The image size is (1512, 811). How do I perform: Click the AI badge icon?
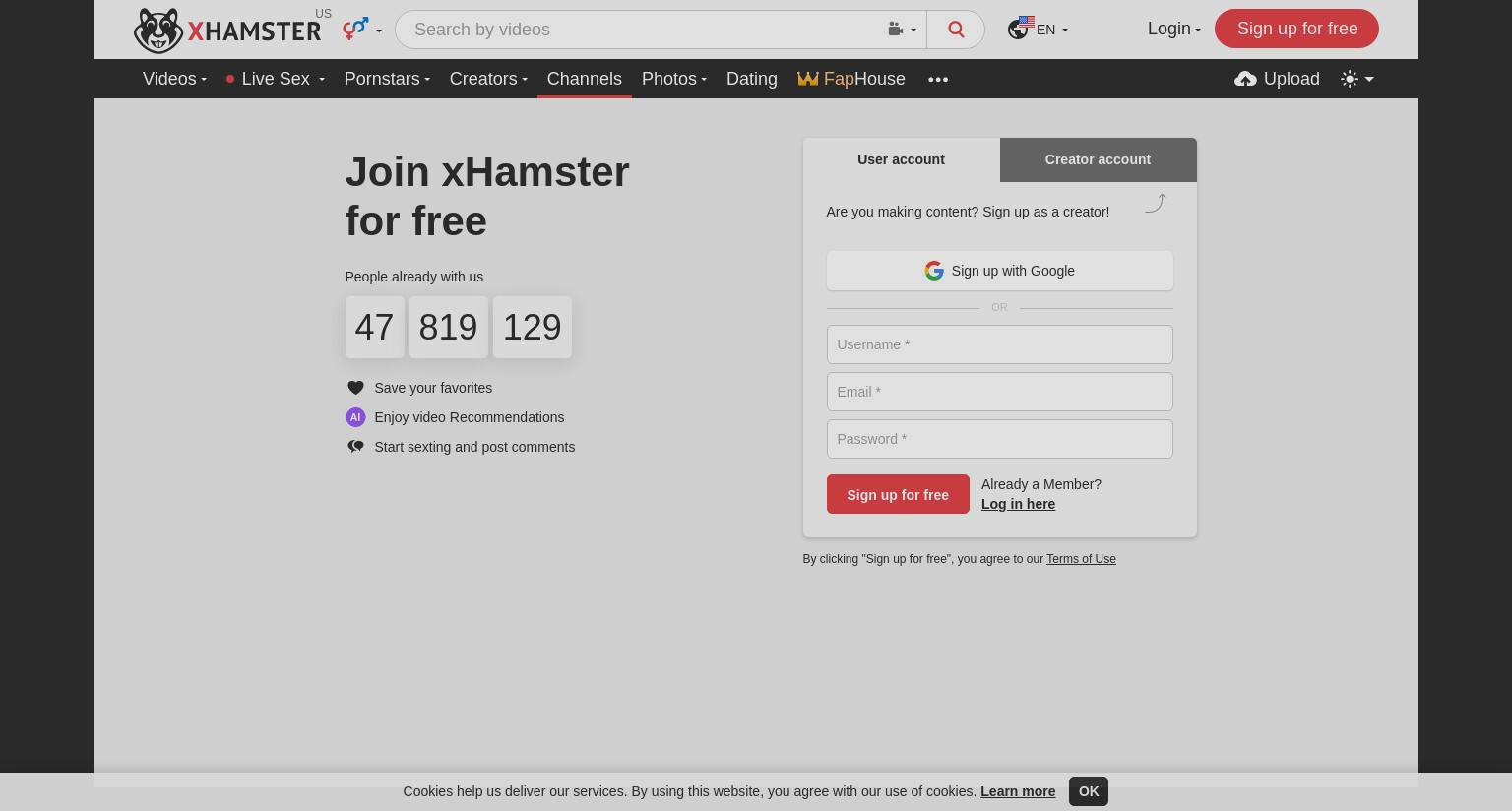355,417
